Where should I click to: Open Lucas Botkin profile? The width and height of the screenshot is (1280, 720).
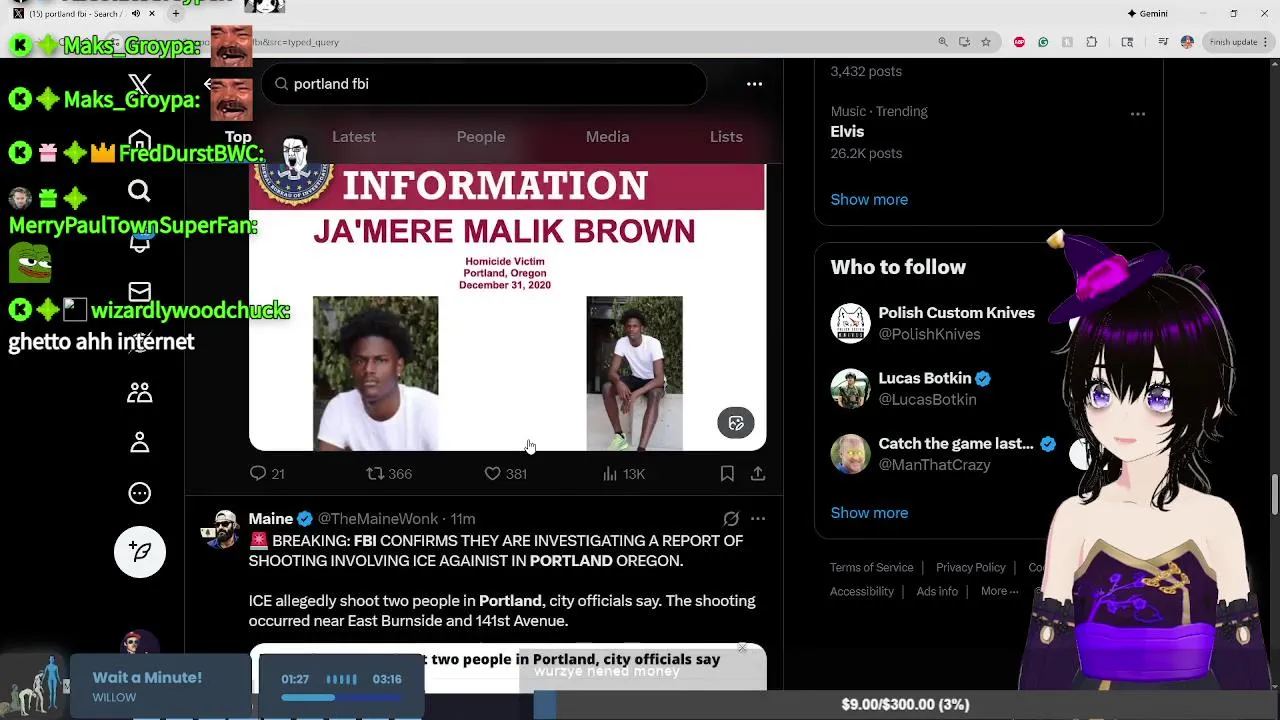pos(925,378)
